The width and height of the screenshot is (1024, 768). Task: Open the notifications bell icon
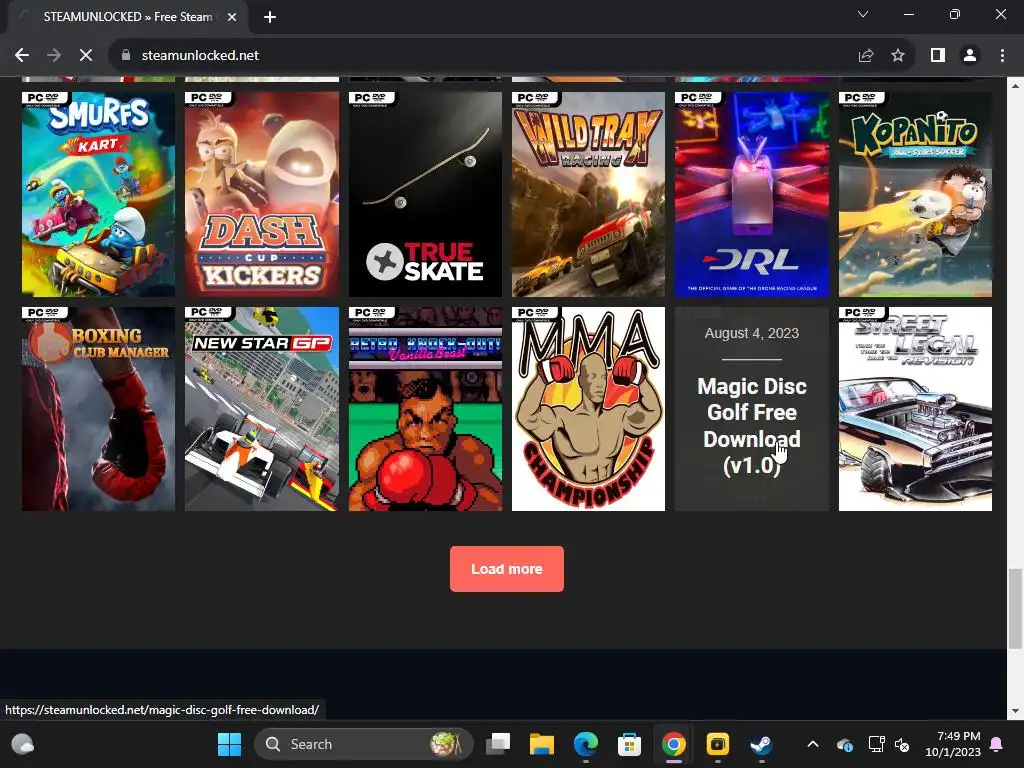[x=997, y=744]
